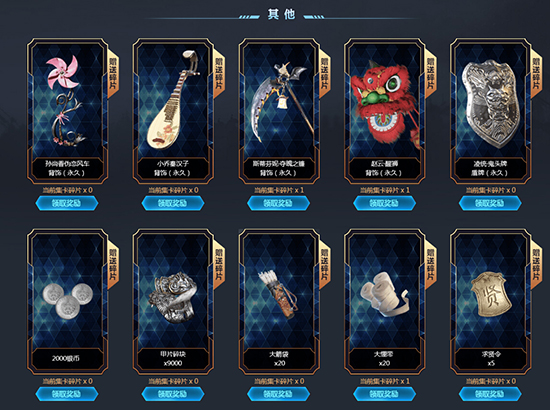
Task: Claim reward under the pinwheel card
Action: click(67, 203)
